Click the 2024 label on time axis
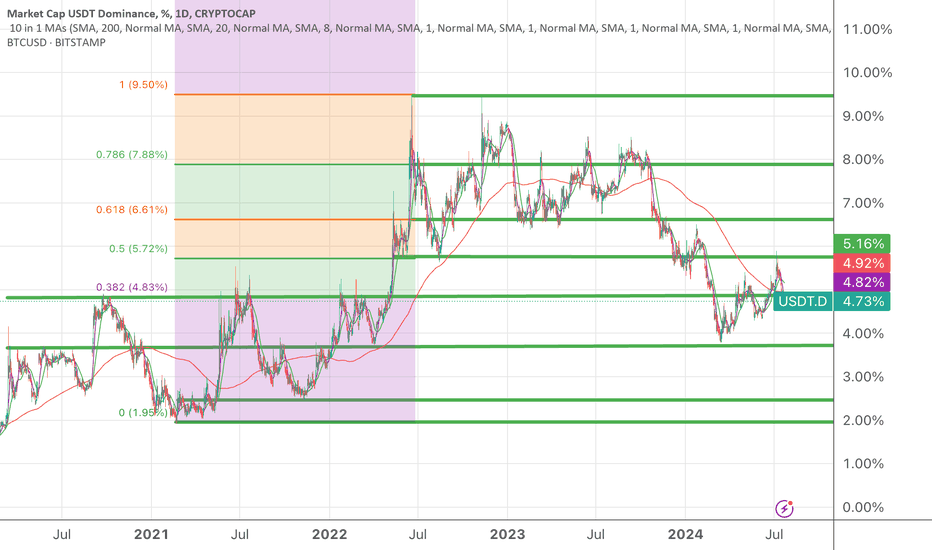The image size is (932, 550). click(685, 534)
